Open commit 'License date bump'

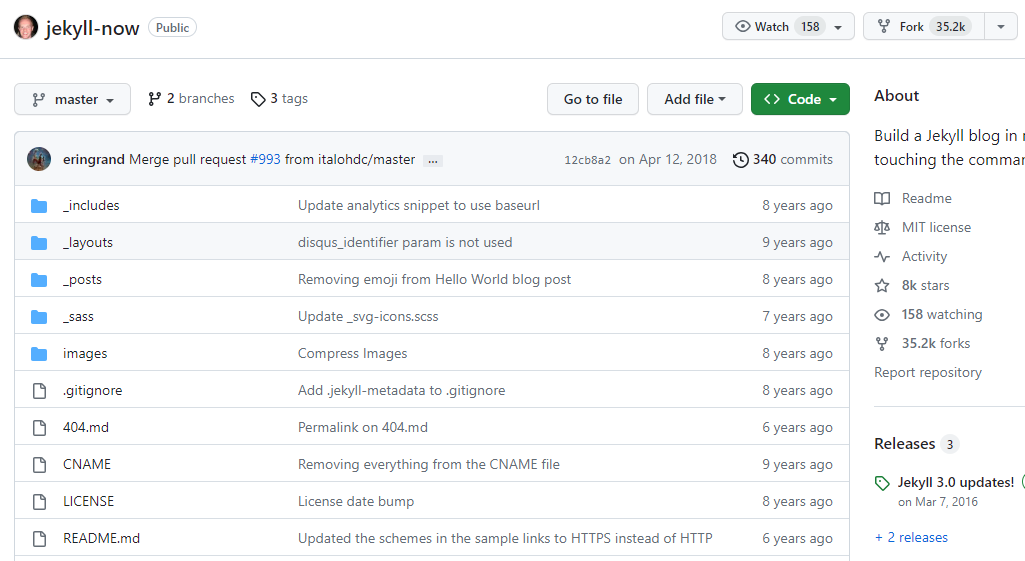pos(356,502)
